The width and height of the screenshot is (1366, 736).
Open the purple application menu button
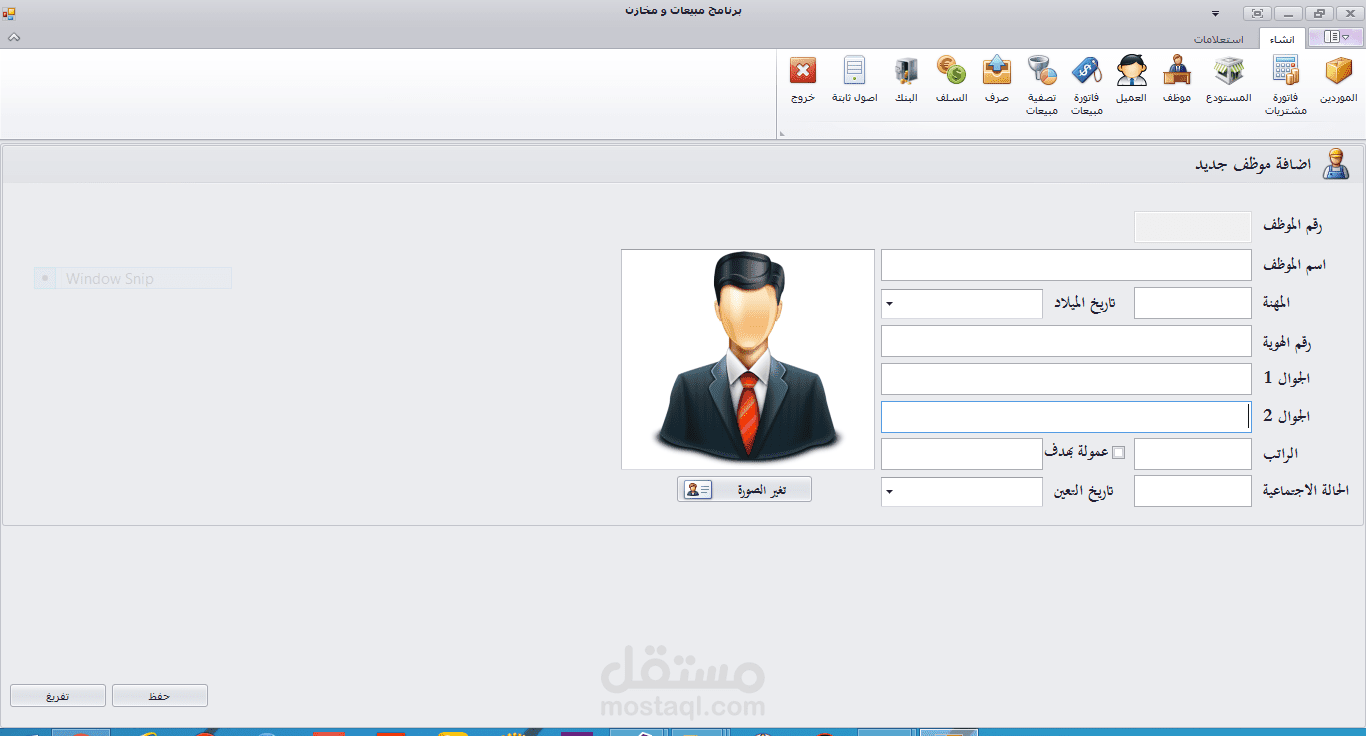pos(1335,37)
